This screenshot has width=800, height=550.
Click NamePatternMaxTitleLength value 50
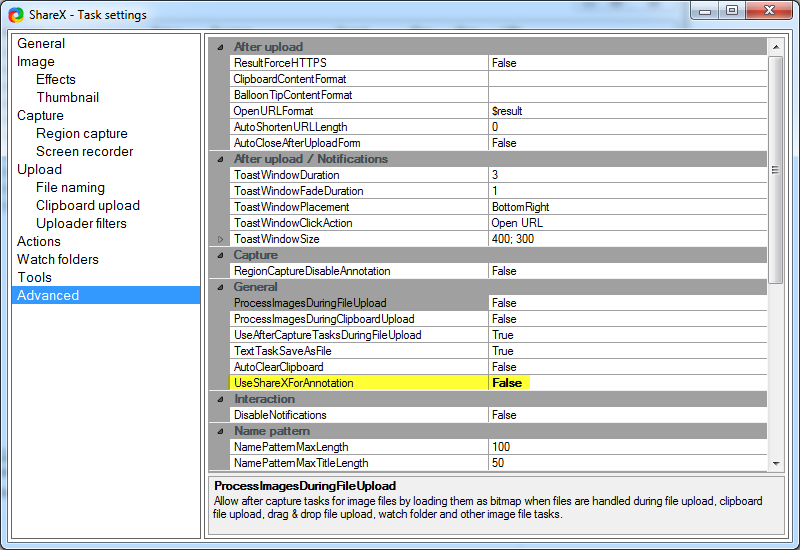628,463
